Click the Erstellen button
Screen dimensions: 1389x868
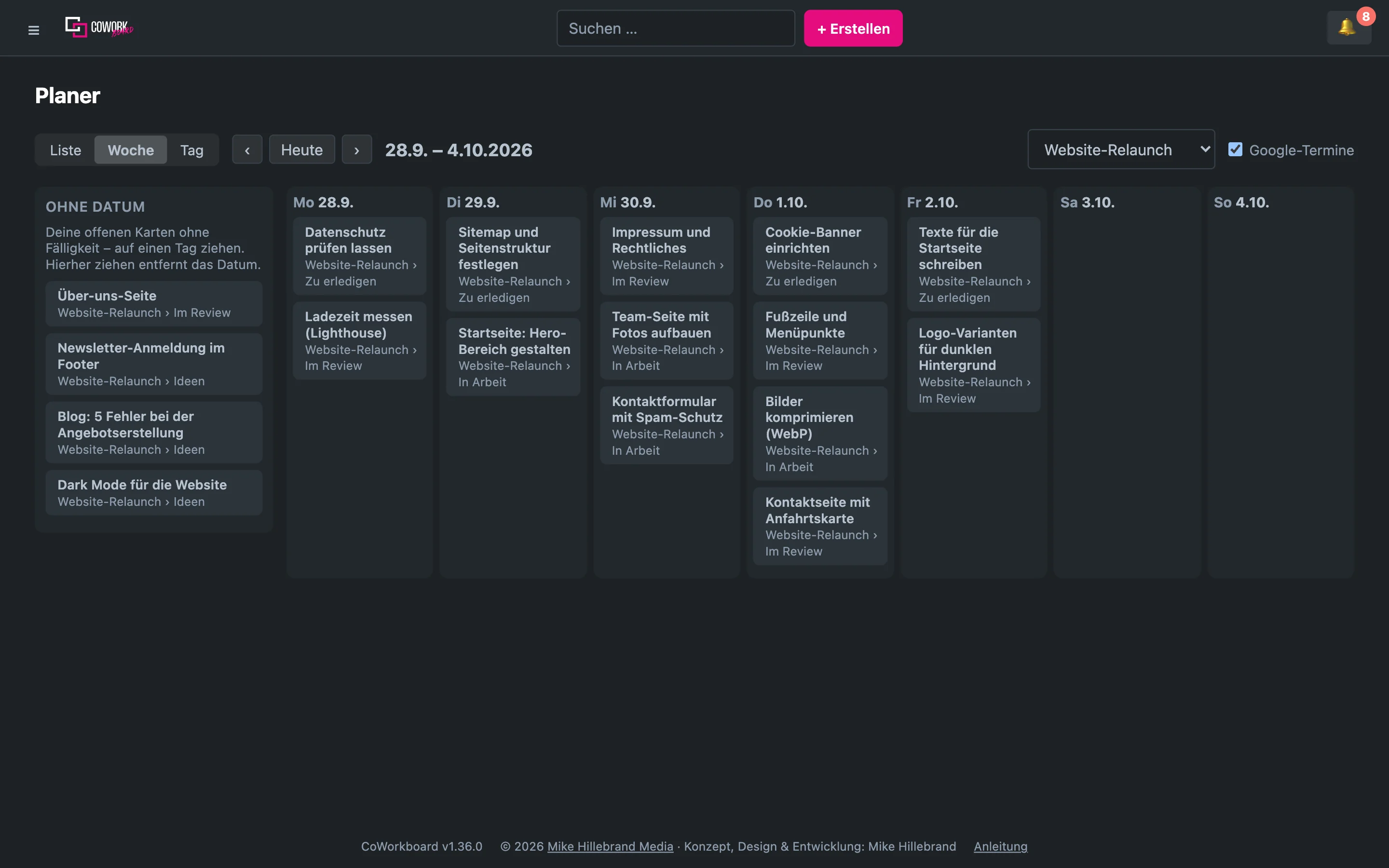click(x=853, y=28)
